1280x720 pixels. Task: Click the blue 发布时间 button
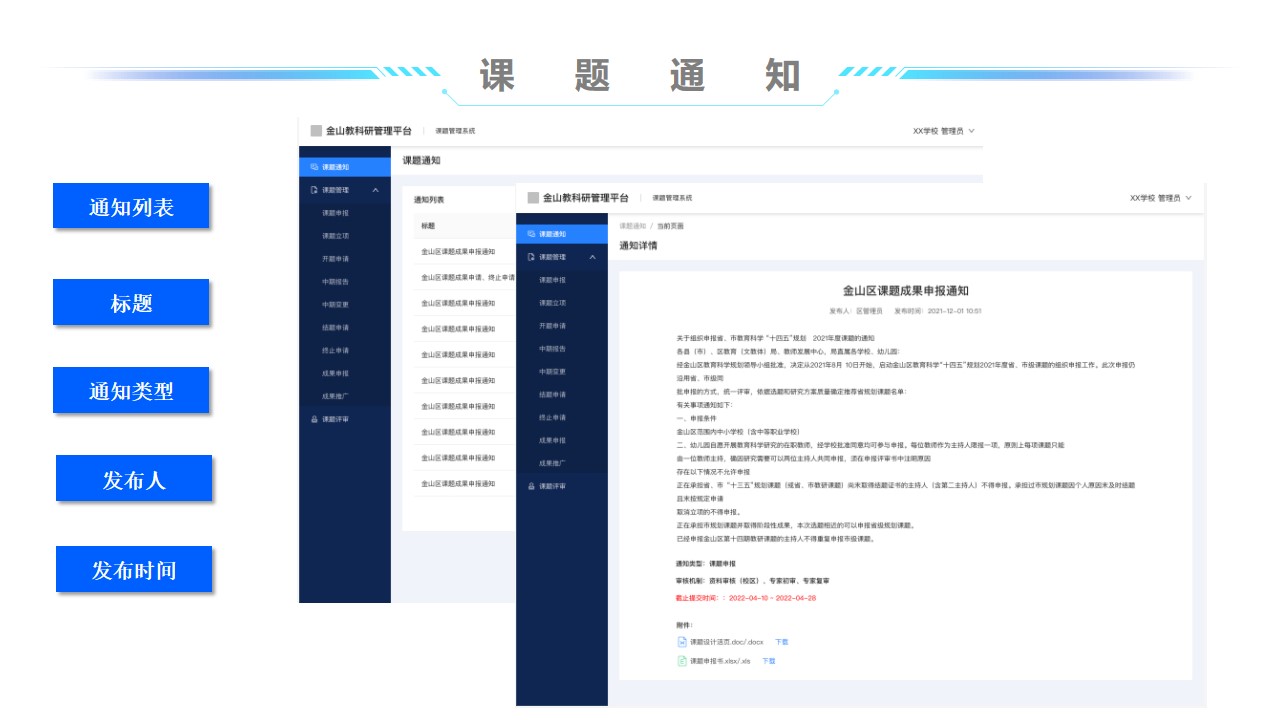point(134,570)
